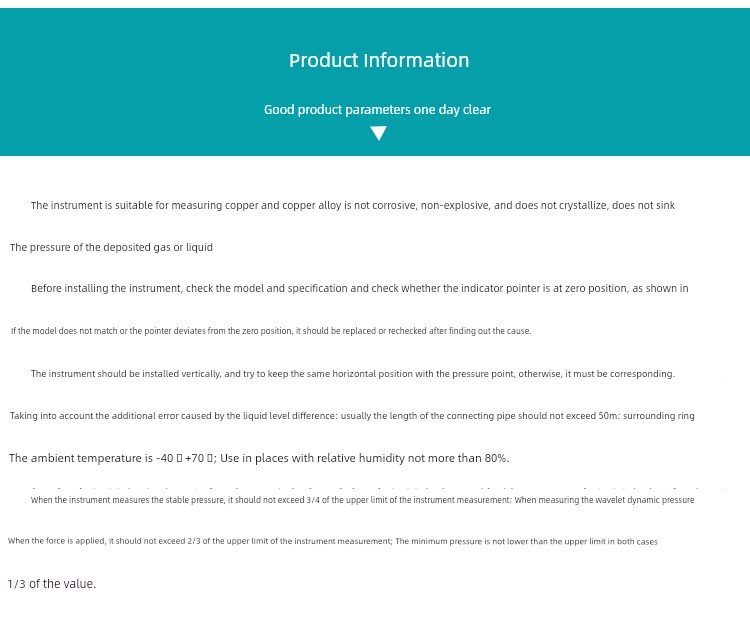This screenshot has height=633, width=750.
Task: Click the text '1/3 of the value.'
Action: coord(52,584)
